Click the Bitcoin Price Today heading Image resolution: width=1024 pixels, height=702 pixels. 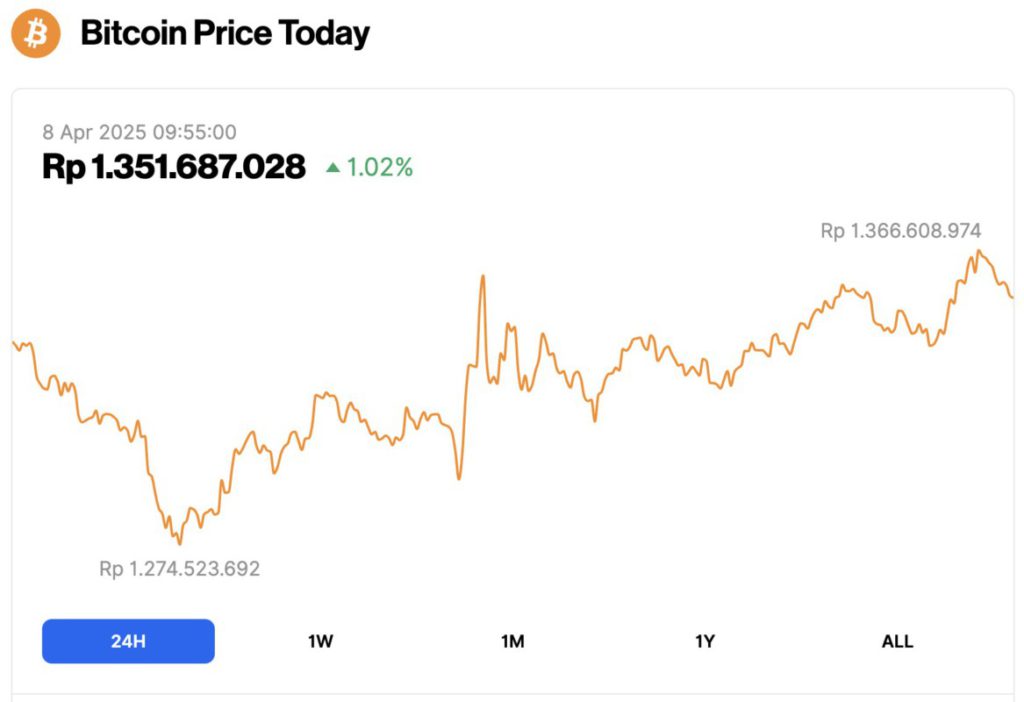(x=225, y=34)
